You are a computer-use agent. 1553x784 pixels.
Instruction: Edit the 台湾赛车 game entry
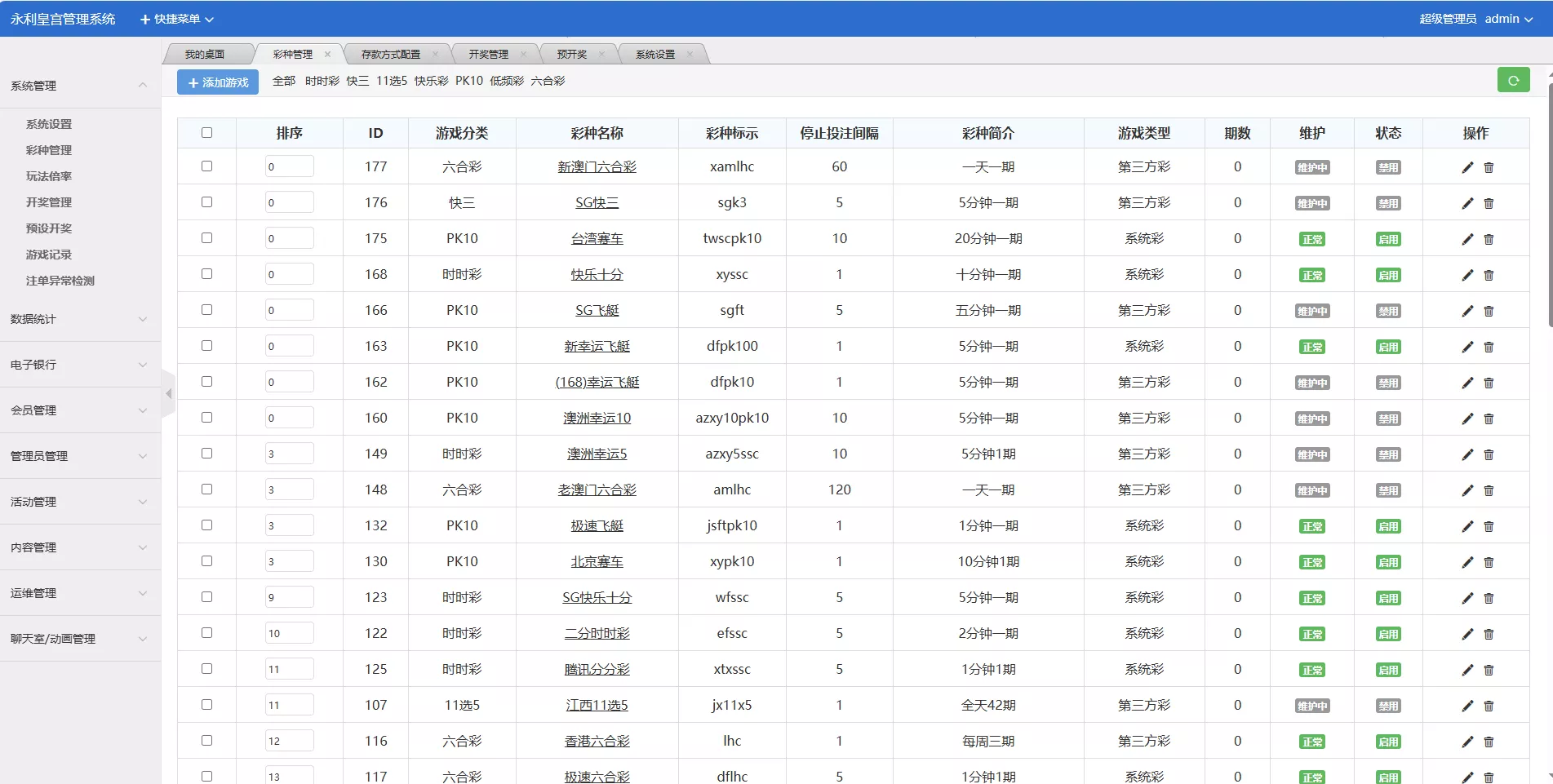1467,239
